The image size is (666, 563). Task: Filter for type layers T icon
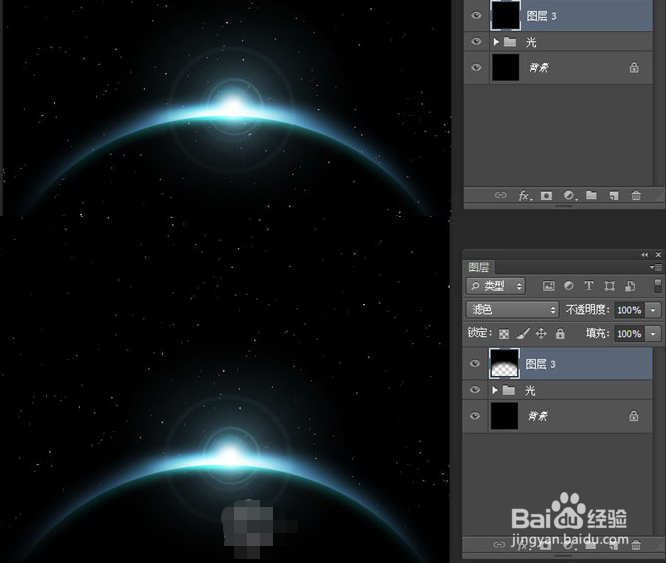589,286
